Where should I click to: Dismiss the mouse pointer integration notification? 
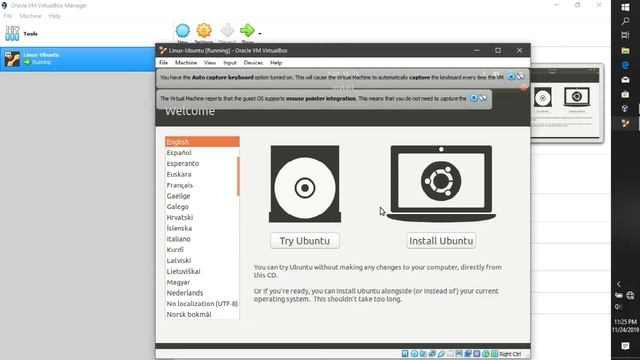[474, 98]
